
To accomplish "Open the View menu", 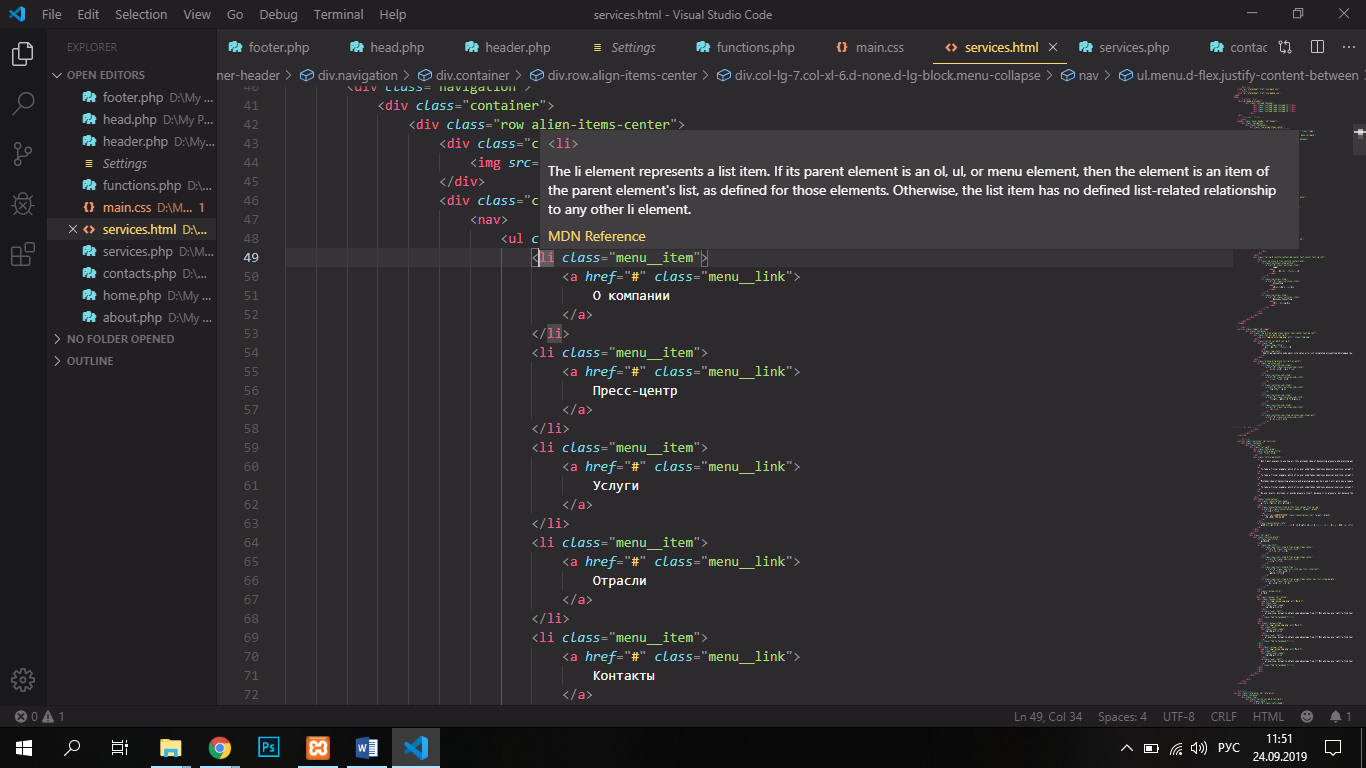I will pyautogui.click(x=197, y=14).
